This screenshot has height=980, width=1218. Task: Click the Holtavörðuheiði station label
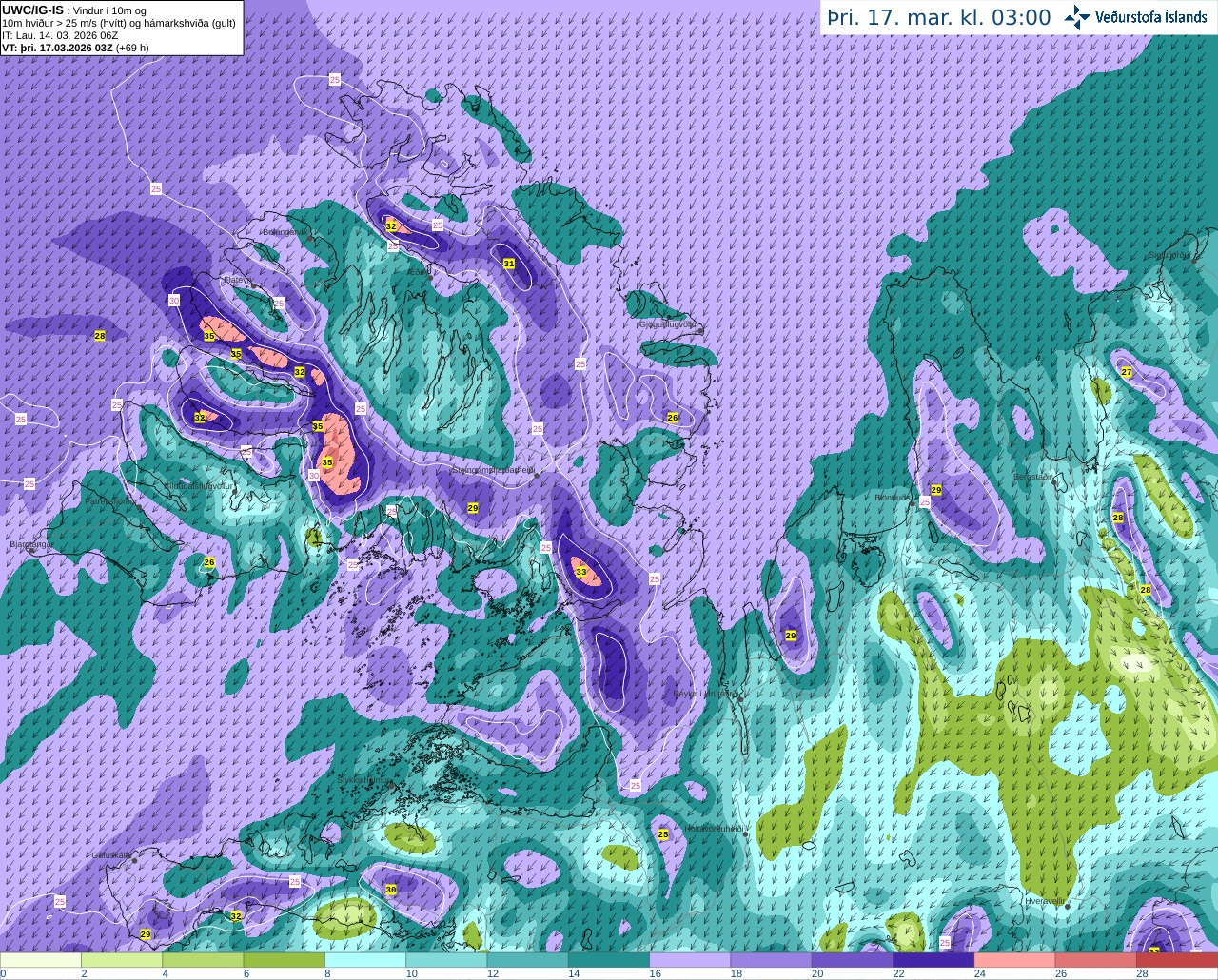point(714,829)
